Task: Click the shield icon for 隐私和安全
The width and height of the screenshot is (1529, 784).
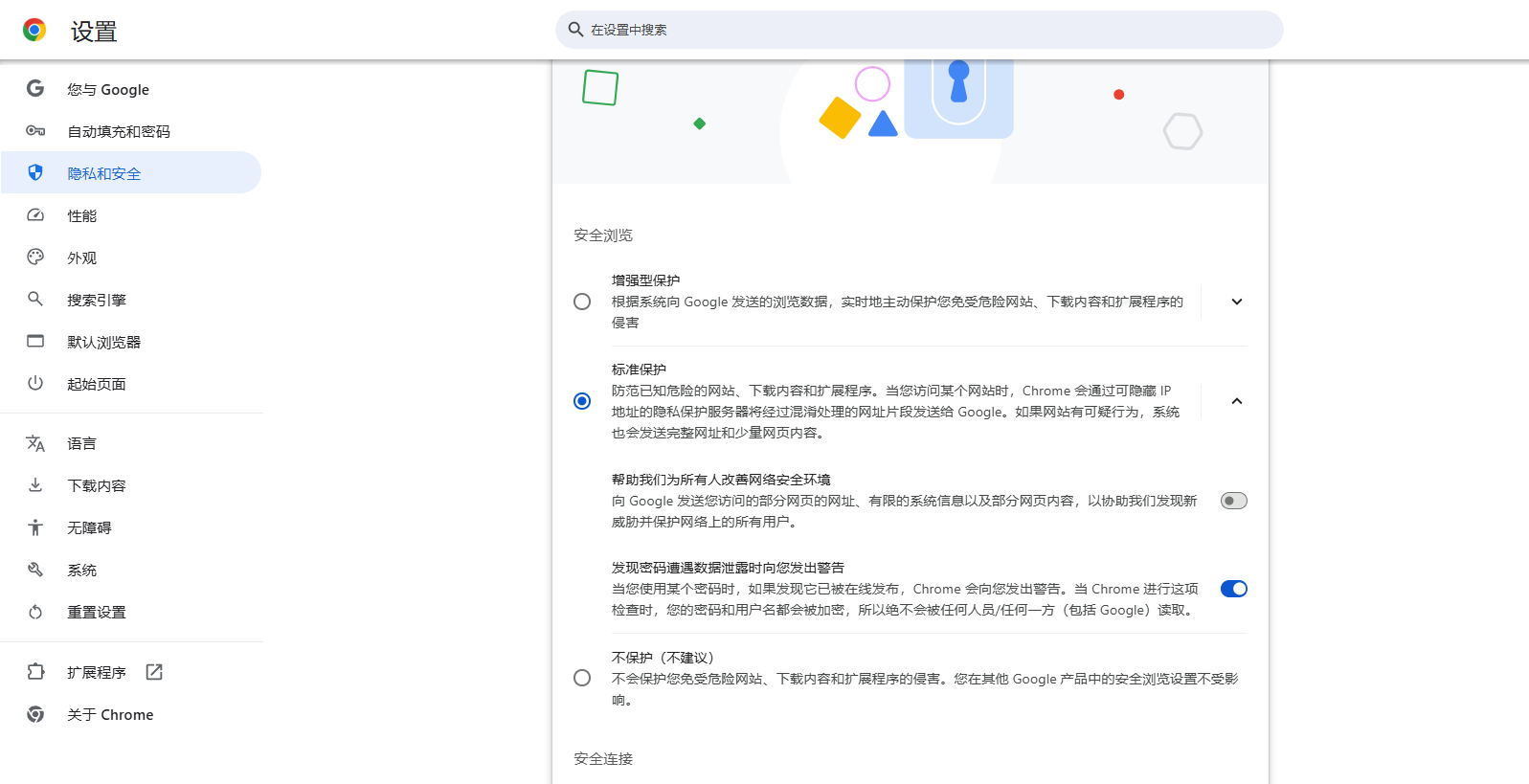Action: tap(35, 173)
